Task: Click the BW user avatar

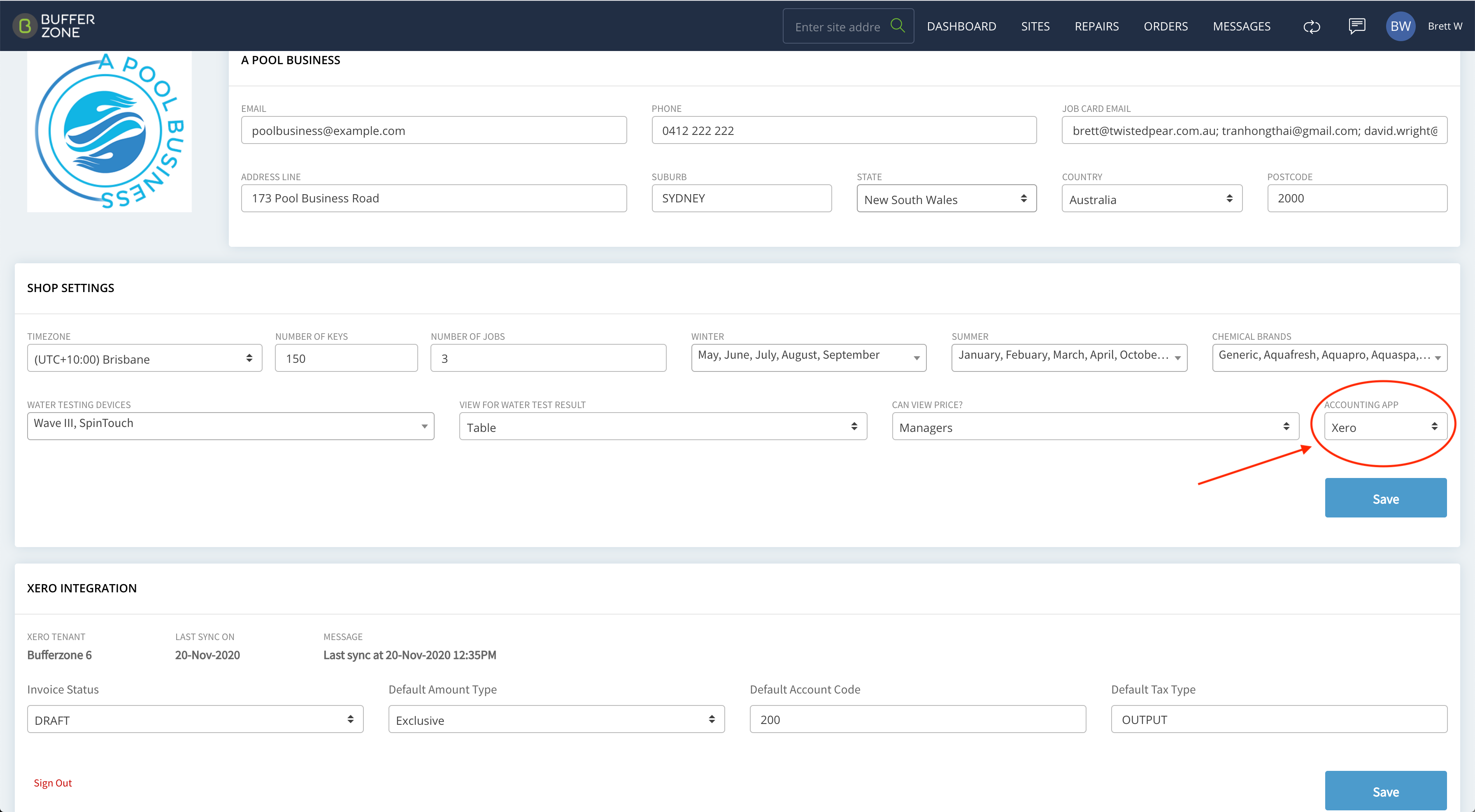Action: click(1400, 26)
